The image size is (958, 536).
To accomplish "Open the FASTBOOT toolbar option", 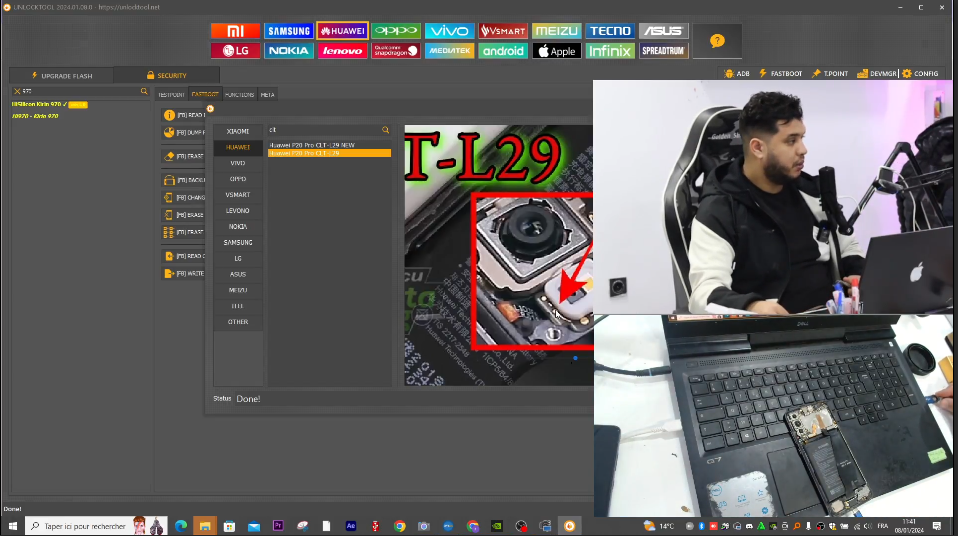I will [780, 73].
